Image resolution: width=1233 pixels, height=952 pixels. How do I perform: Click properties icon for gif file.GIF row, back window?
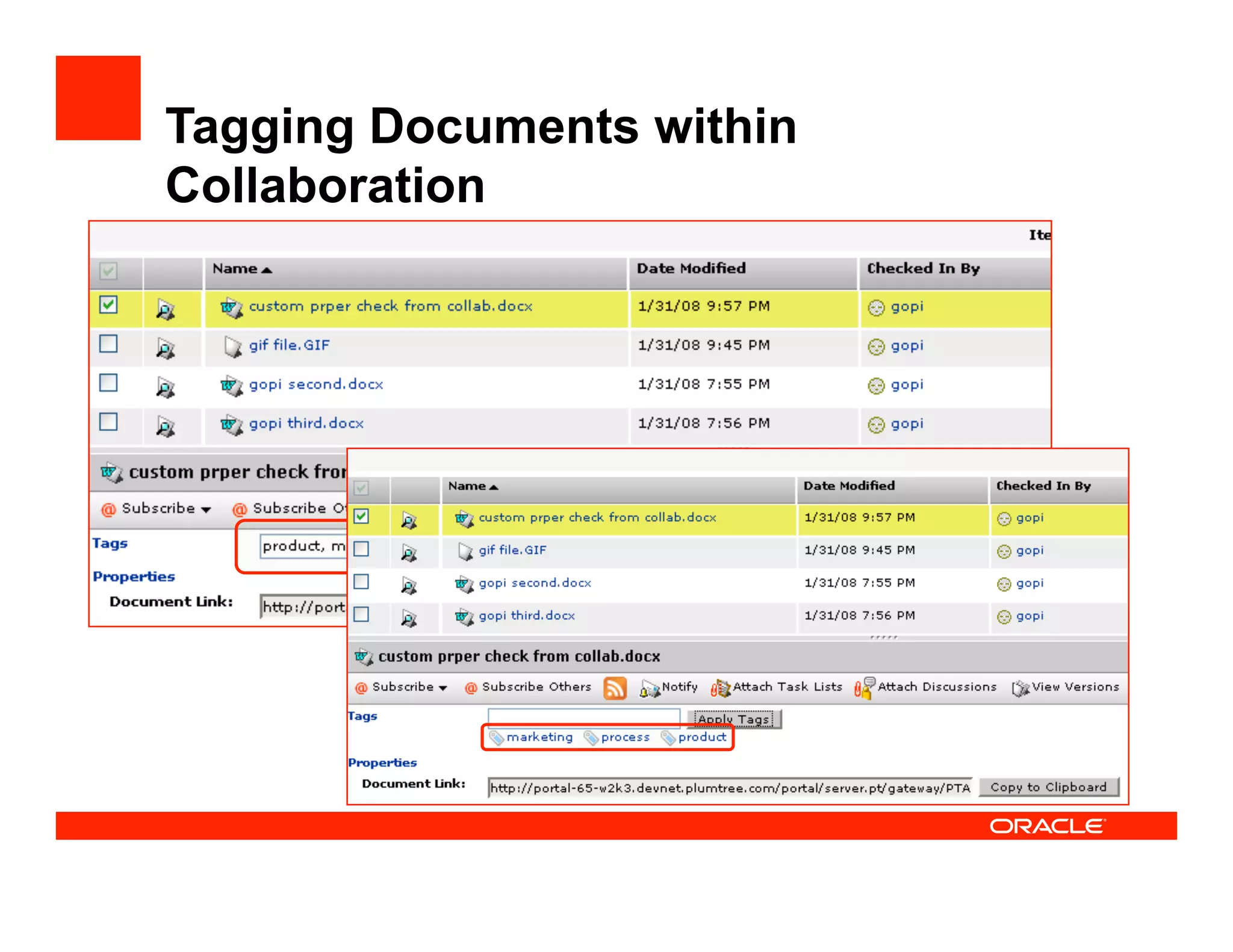166,348
